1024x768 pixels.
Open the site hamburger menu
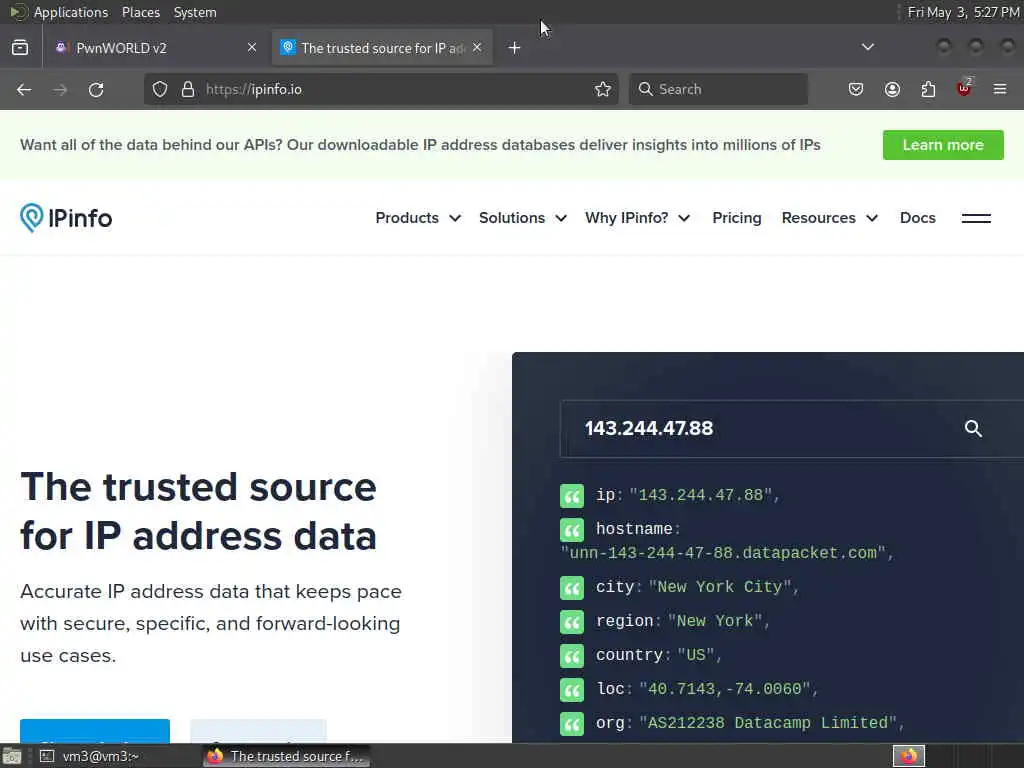[x=976, y=218]
